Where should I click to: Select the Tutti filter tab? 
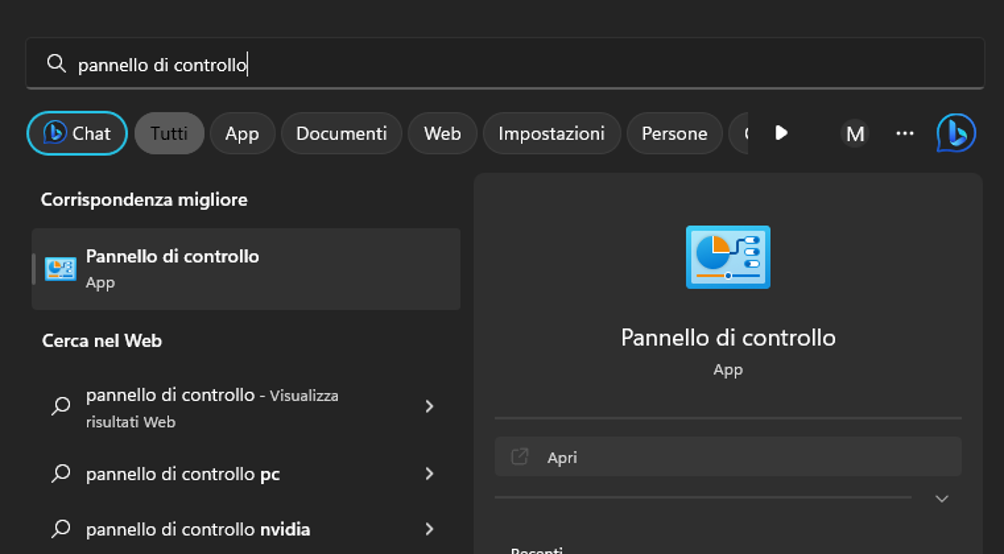(x=170, y=133)
